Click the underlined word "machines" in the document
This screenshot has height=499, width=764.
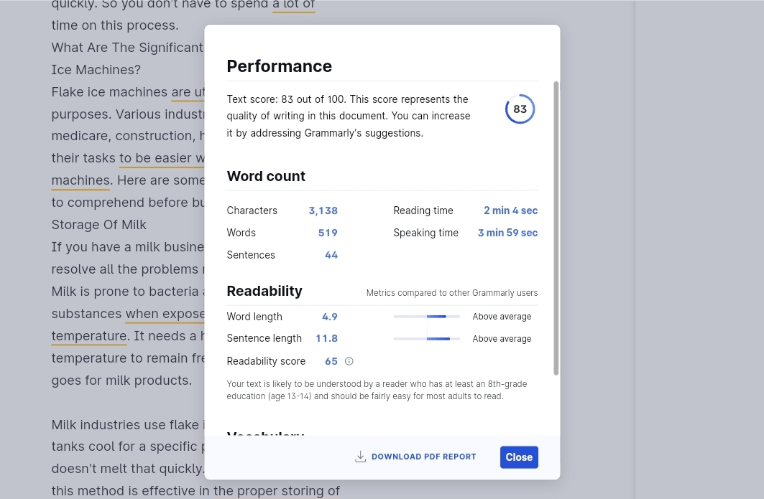[80, 180]
